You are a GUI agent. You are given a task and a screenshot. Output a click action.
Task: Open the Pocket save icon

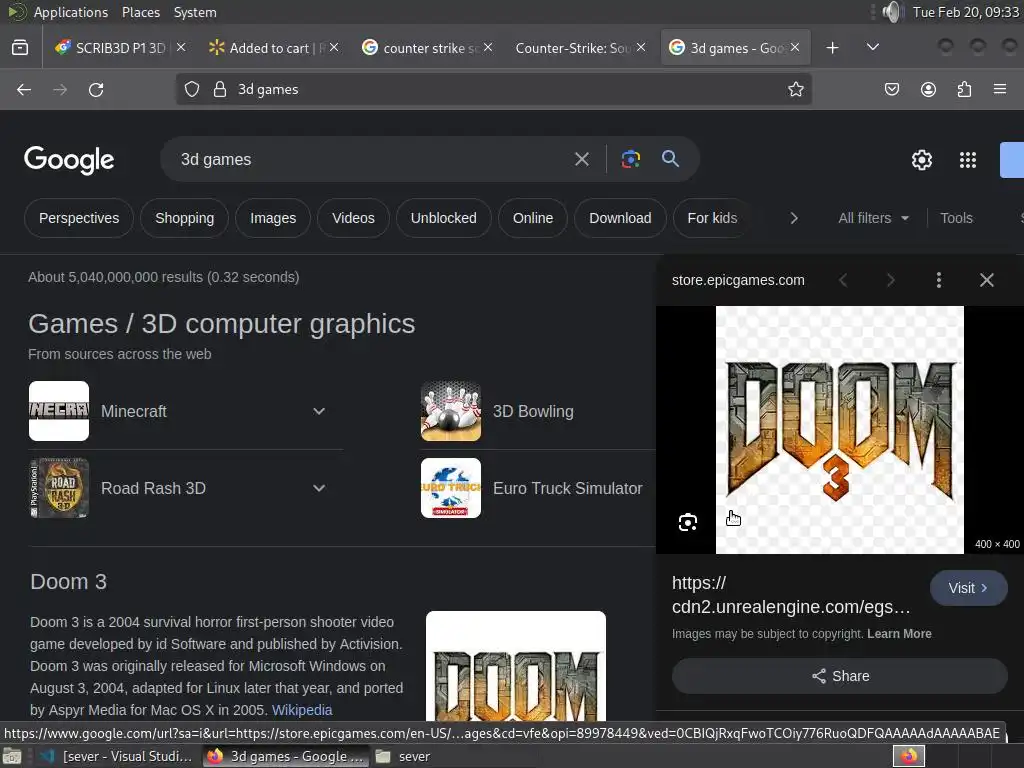tap(891, 89)
